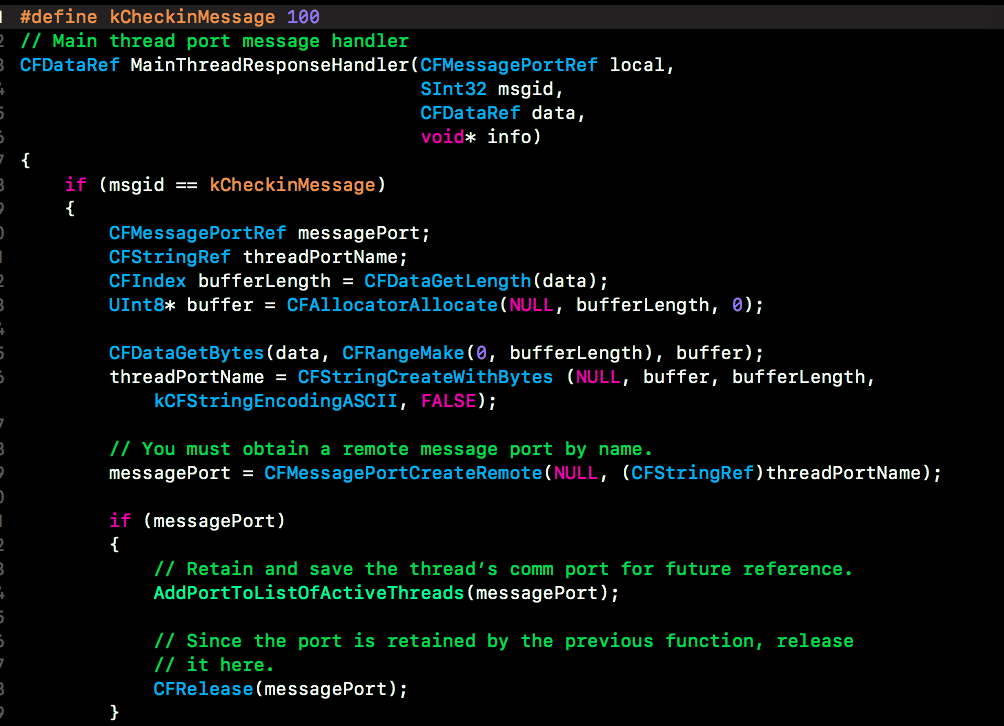The height and width of the screenshot is (726, 1004).
Task: Place cursor in the 'Main thread port message handler' comment
Action: [x=215, y=41]
